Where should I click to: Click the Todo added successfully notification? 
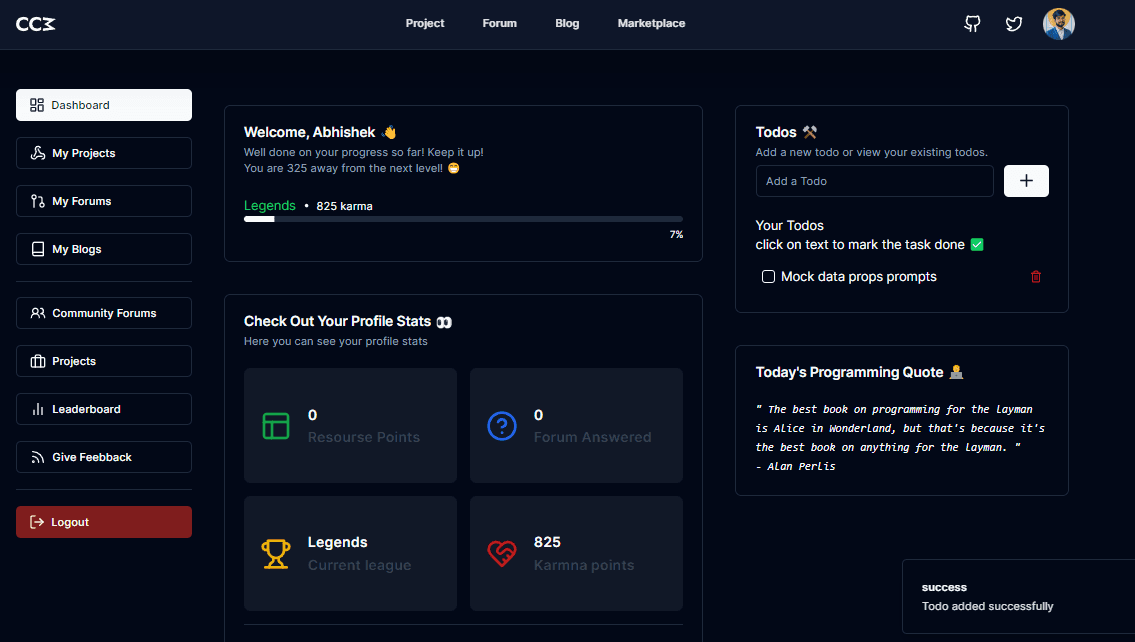(1017, 597)
